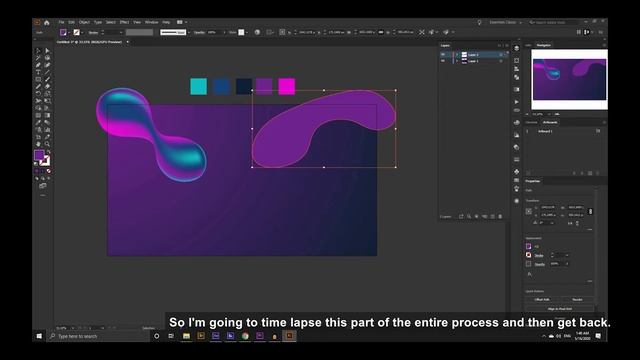Select the Gradient tool

(47, 116)
